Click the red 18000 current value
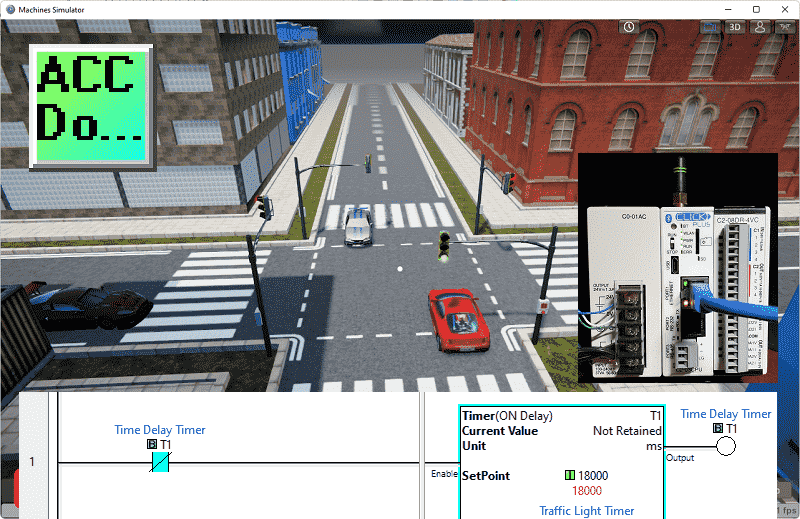This screenshot has height=519, width=800. point(587,491)
